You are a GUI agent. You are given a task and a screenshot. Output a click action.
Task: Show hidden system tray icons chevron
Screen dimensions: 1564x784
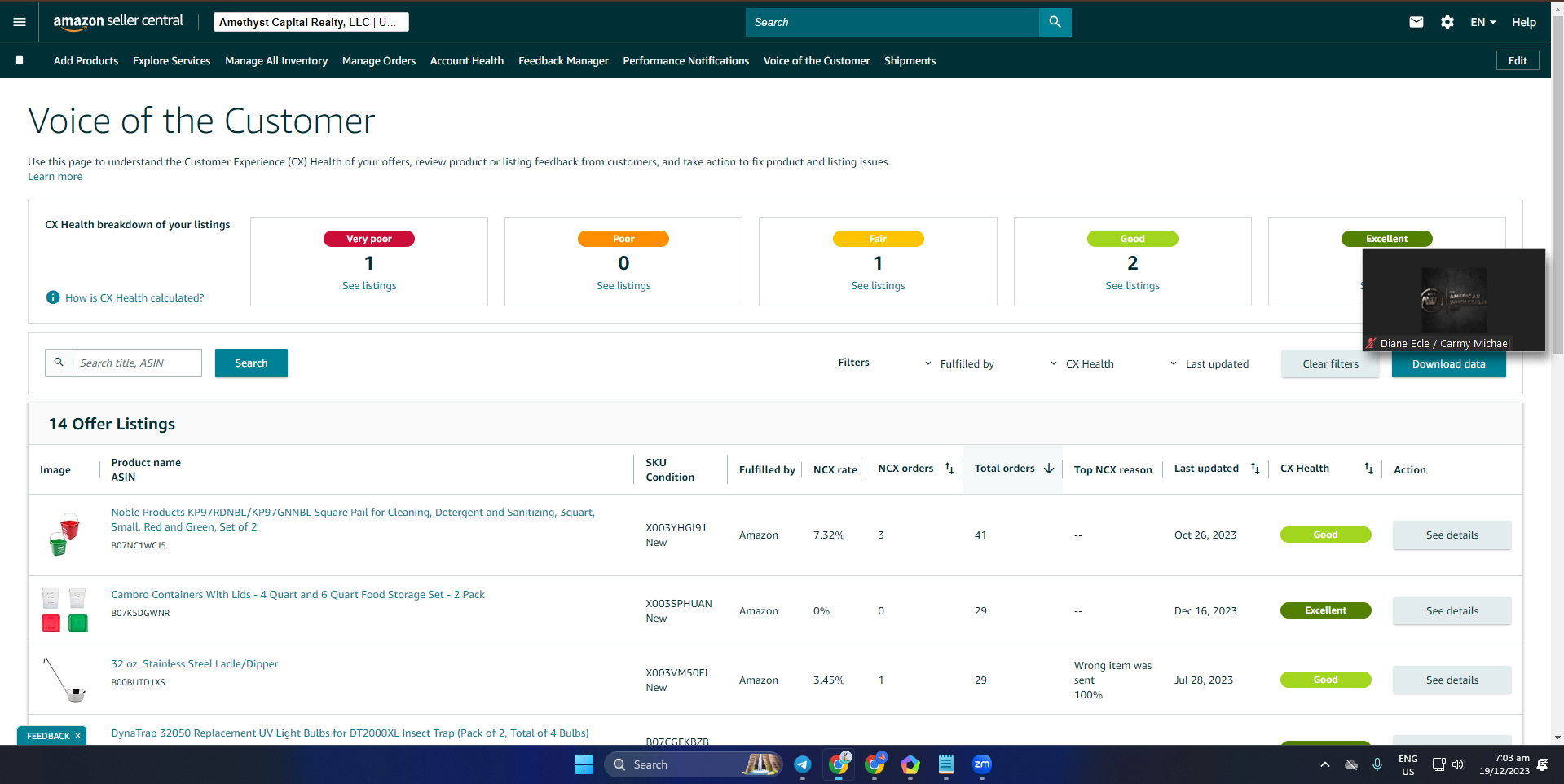pos(1325,764)
